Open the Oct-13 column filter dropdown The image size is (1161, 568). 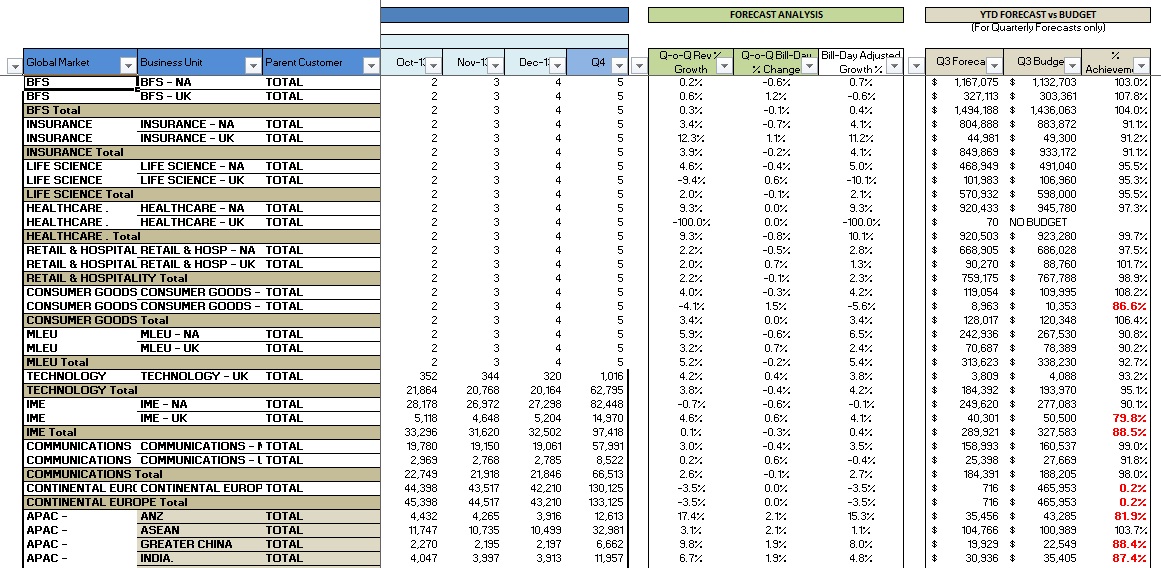coord(434,66)
